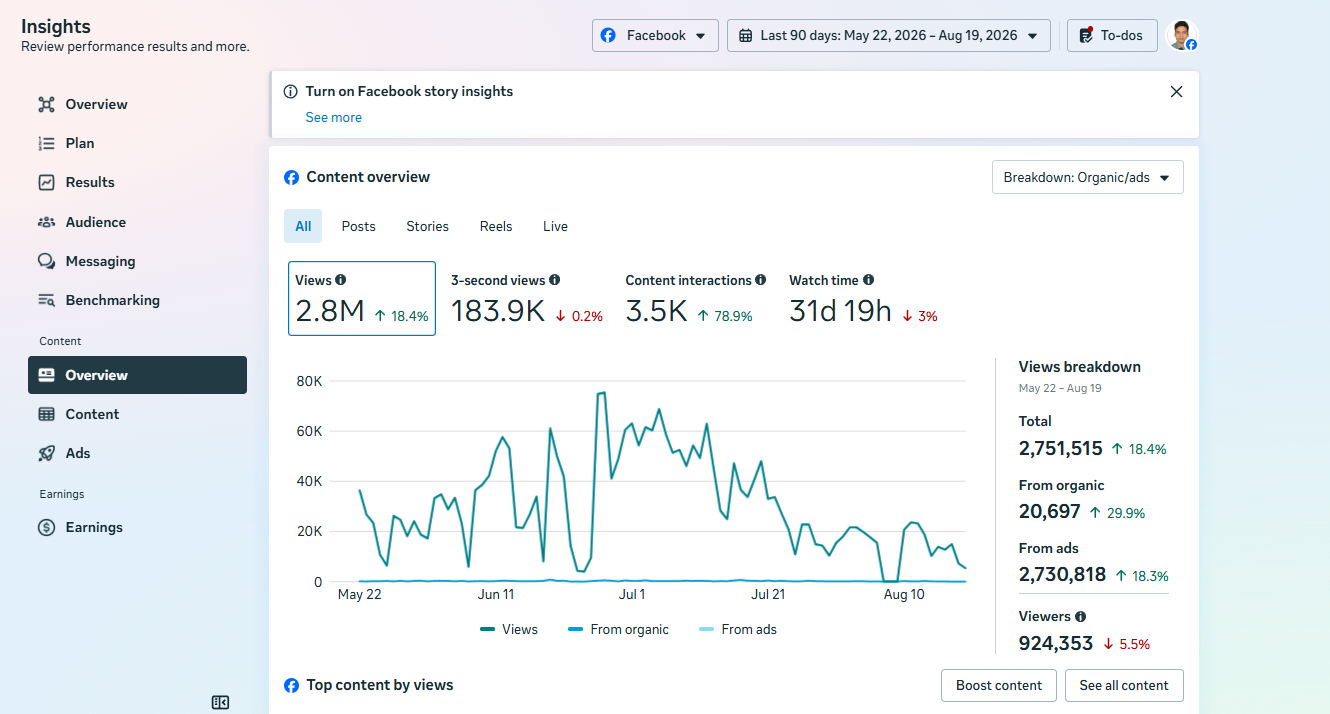Select the Content interactions 3.5K metric
This screenshot has width=1330, height=714.
pyautogui.click(x=696, y=298)
